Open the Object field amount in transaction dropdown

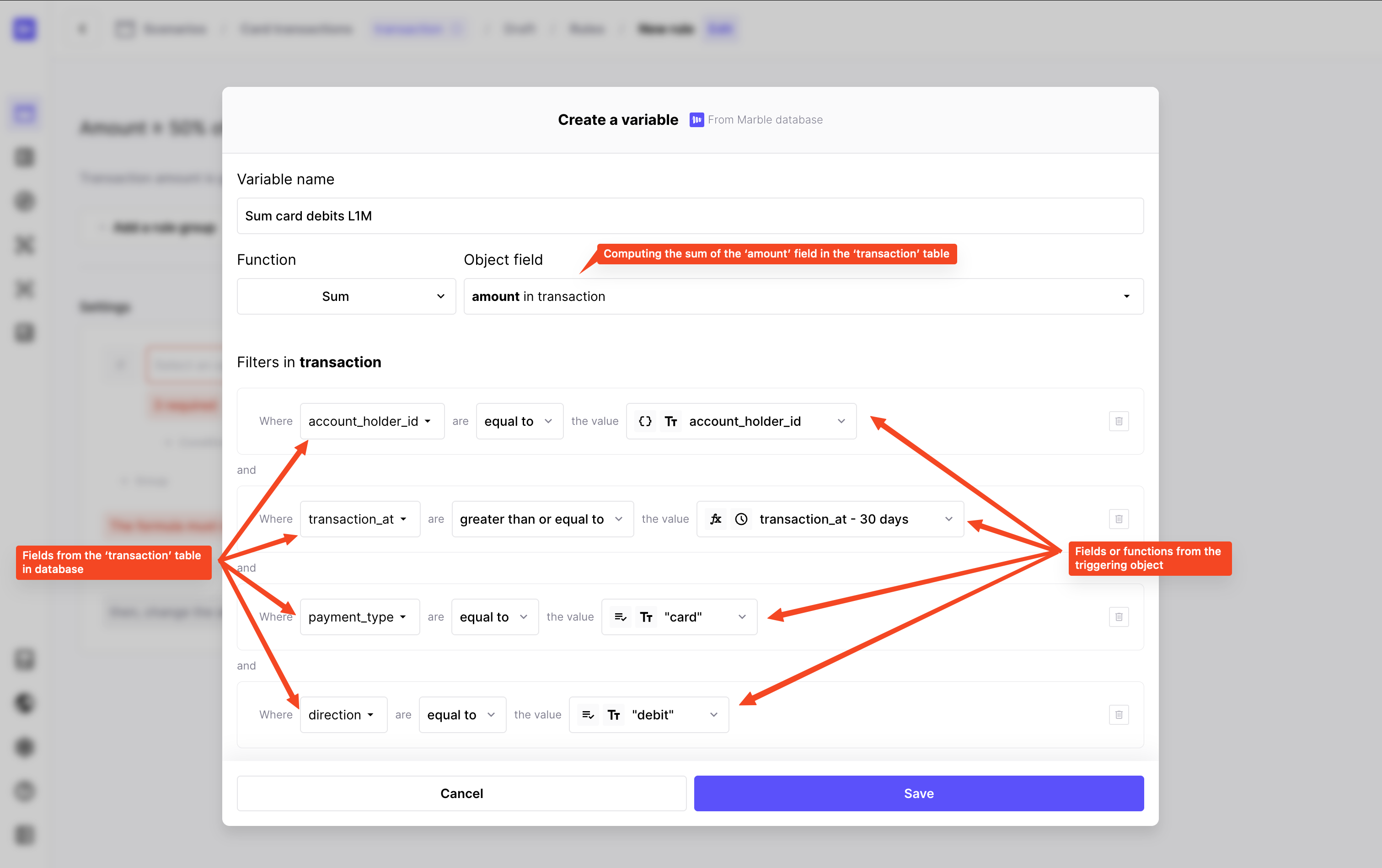pos(803,296)
